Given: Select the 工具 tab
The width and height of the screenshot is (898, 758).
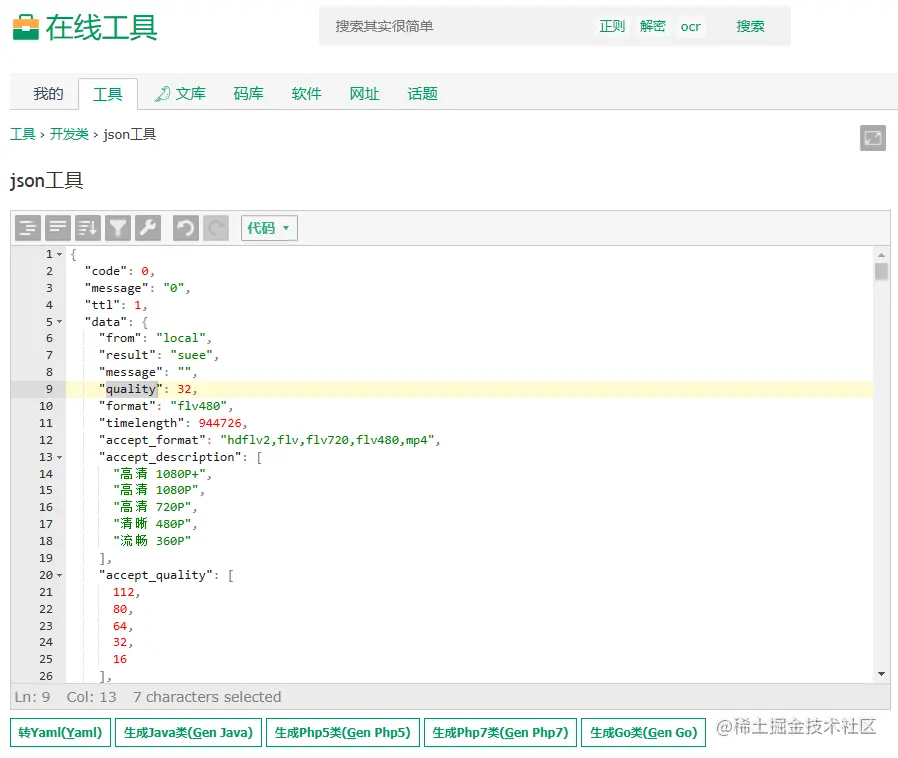Looking at the screenshot, I should (x=108, y=94).
